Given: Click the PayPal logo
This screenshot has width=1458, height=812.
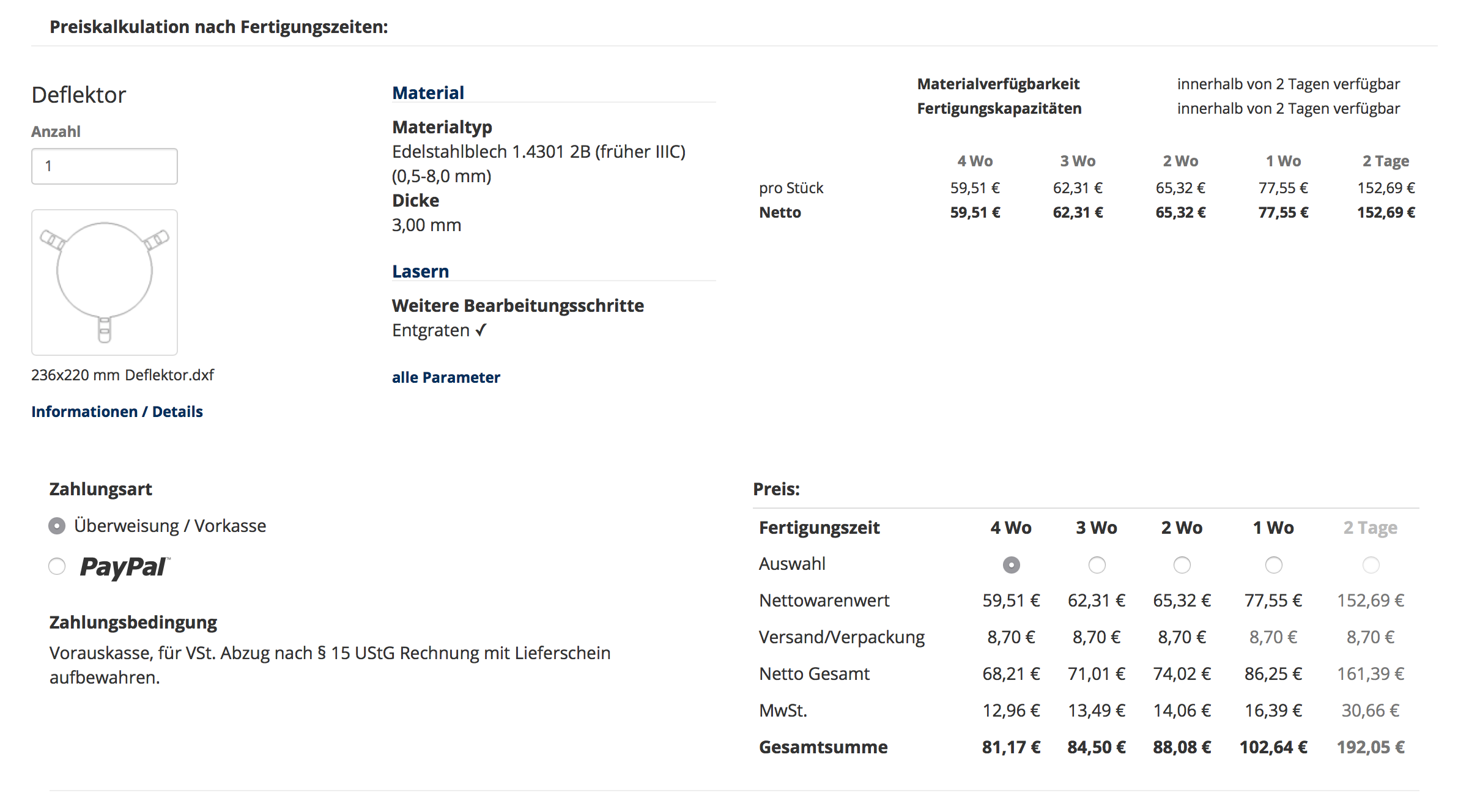Looking at the screenshot, I should point(124,567).
